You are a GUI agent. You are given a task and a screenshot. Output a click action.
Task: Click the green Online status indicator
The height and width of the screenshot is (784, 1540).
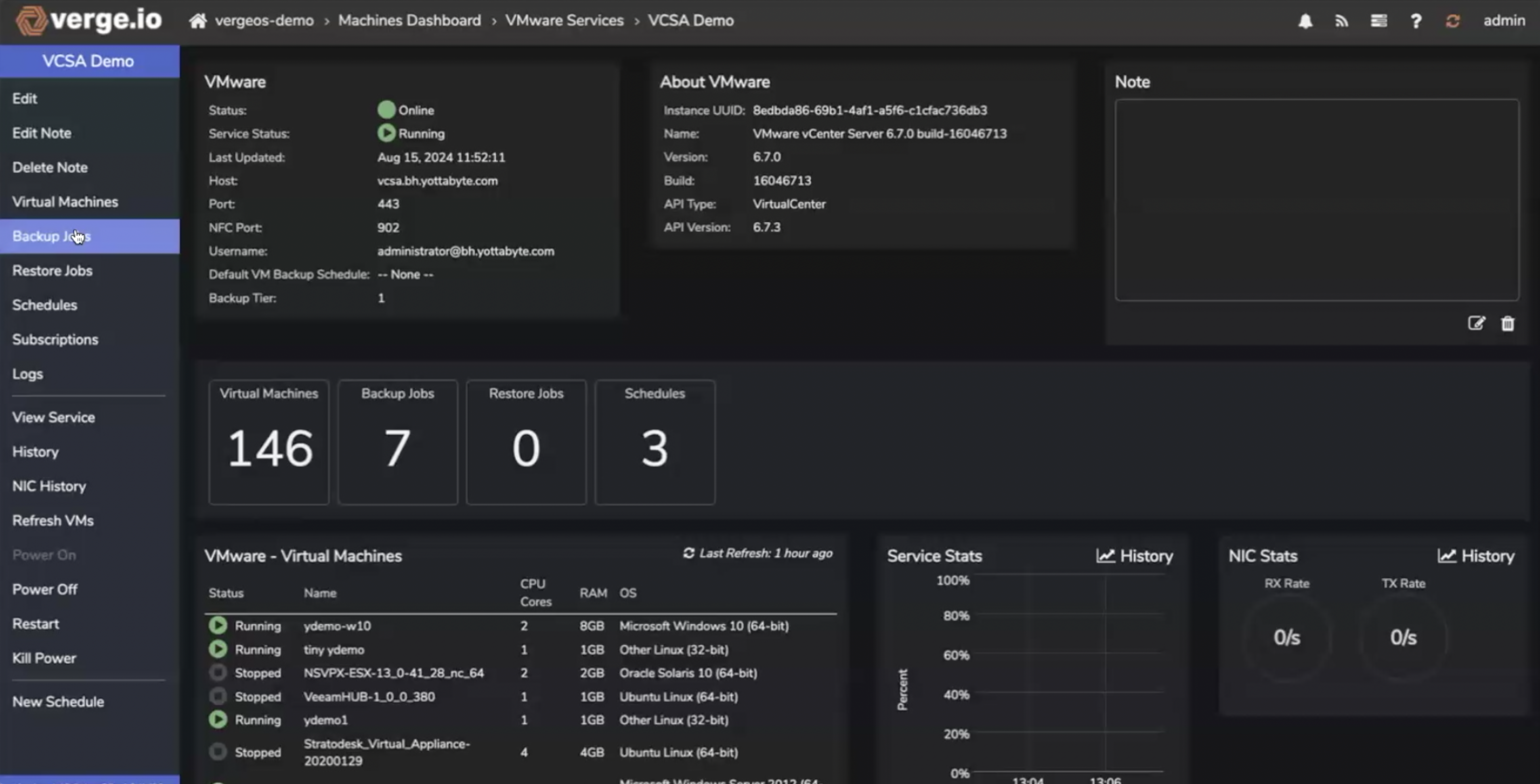tap(386, 110)
